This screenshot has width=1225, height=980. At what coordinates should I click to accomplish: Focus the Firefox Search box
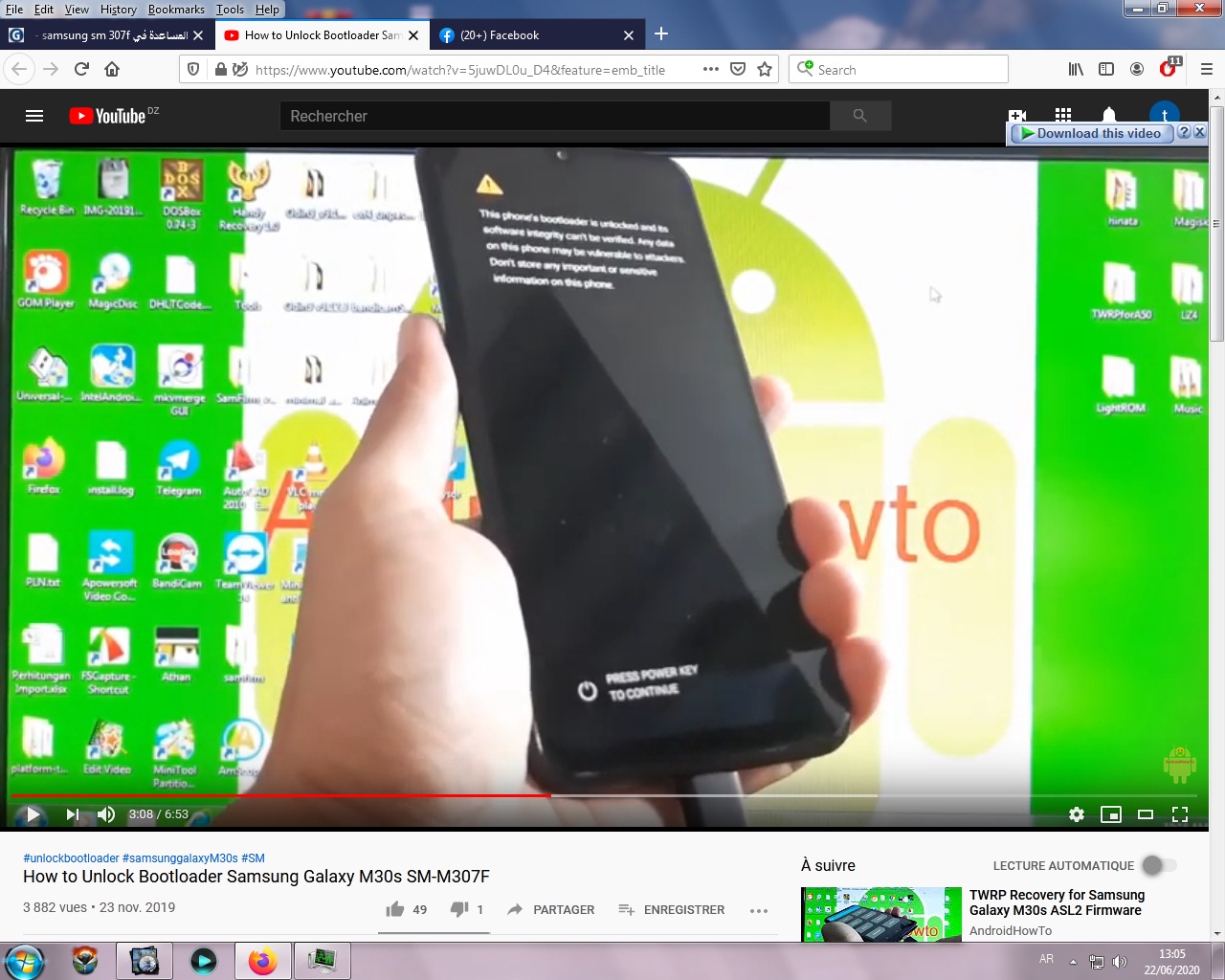pyautogui.click(x=899, y=69)
